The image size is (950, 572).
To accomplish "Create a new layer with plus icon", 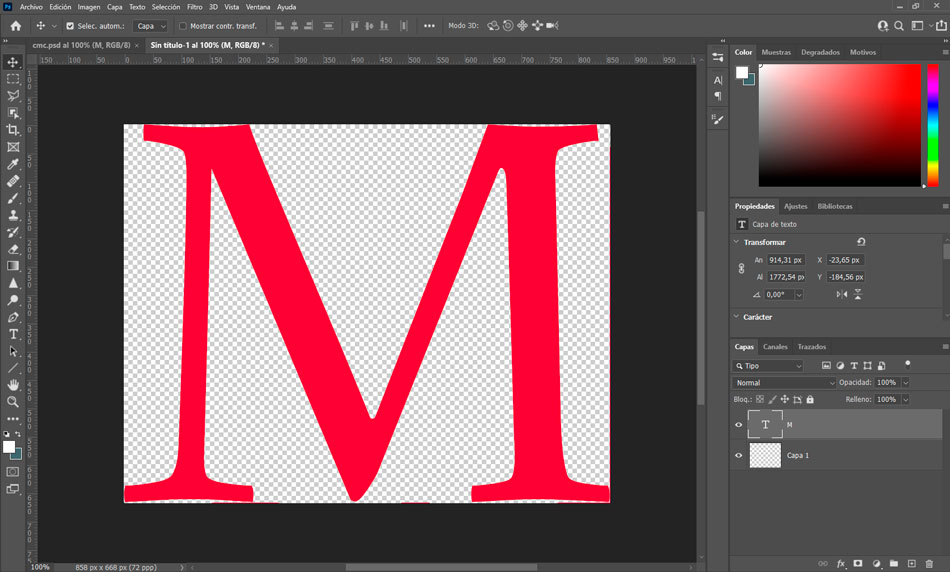I will point(911,564).
